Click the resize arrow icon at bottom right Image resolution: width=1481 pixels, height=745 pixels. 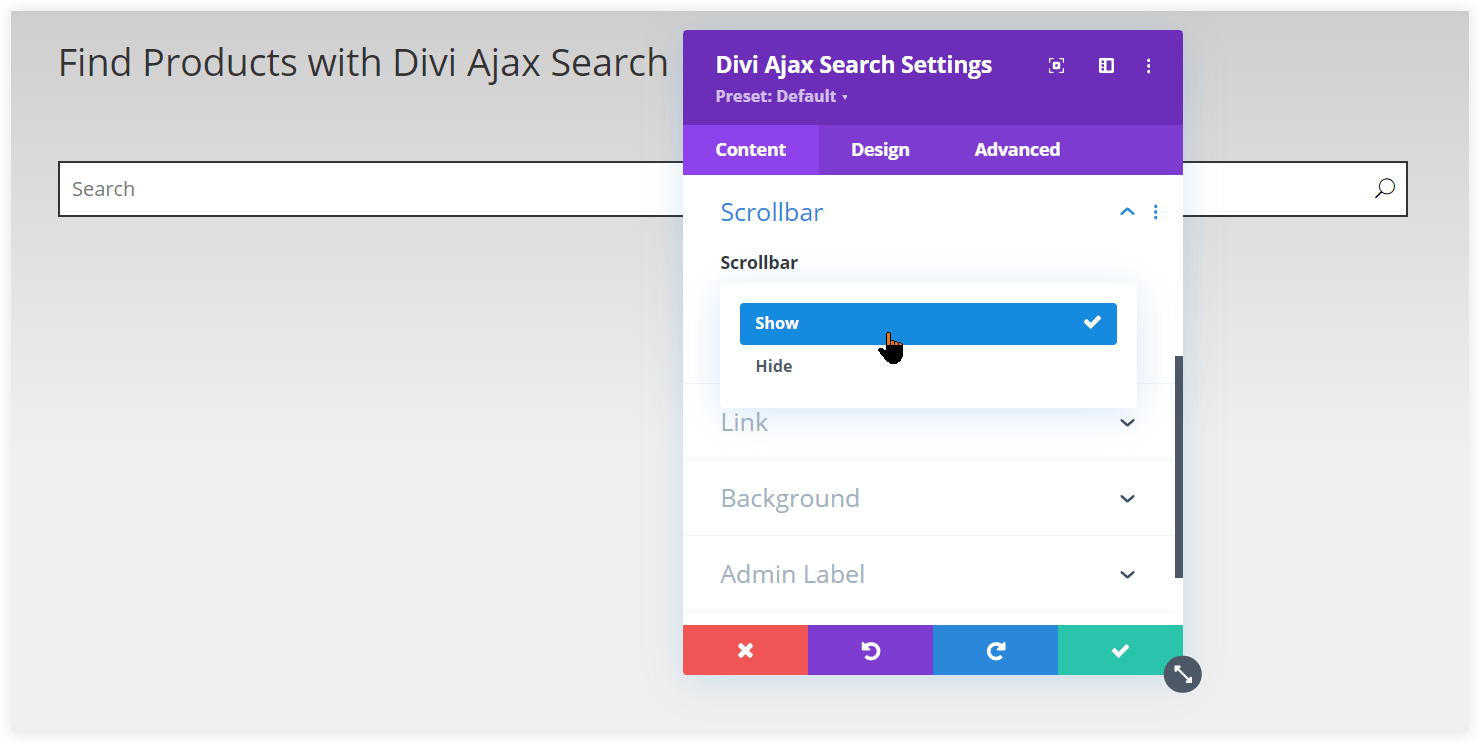pyautogui.click(x=1182, y=674)
